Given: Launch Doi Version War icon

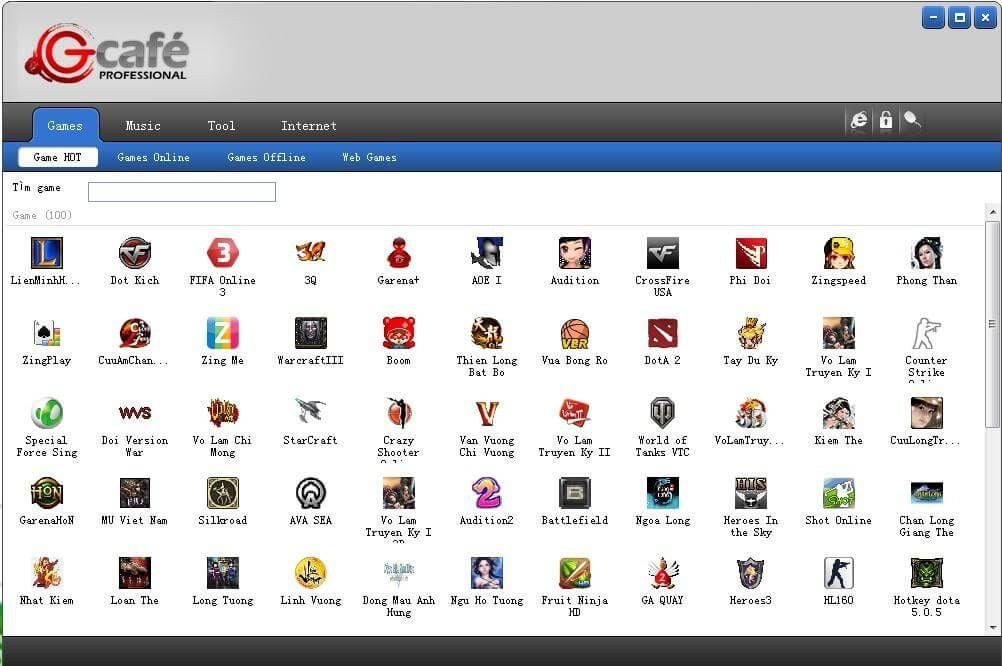Looking at the screenshot, I should click(x=135, y=413).
